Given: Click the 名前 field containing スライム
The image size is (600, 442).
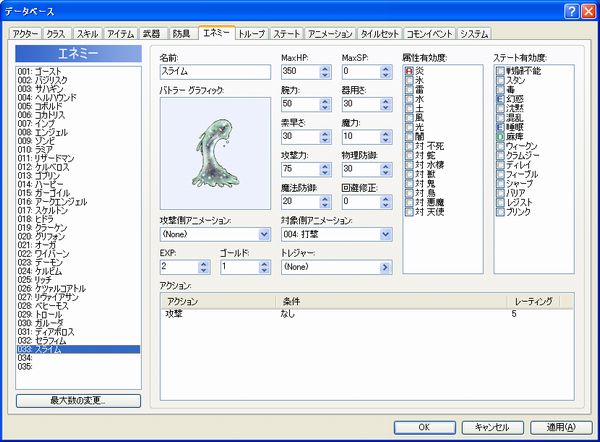Looking at the screenshot, I should coord(215,72).
